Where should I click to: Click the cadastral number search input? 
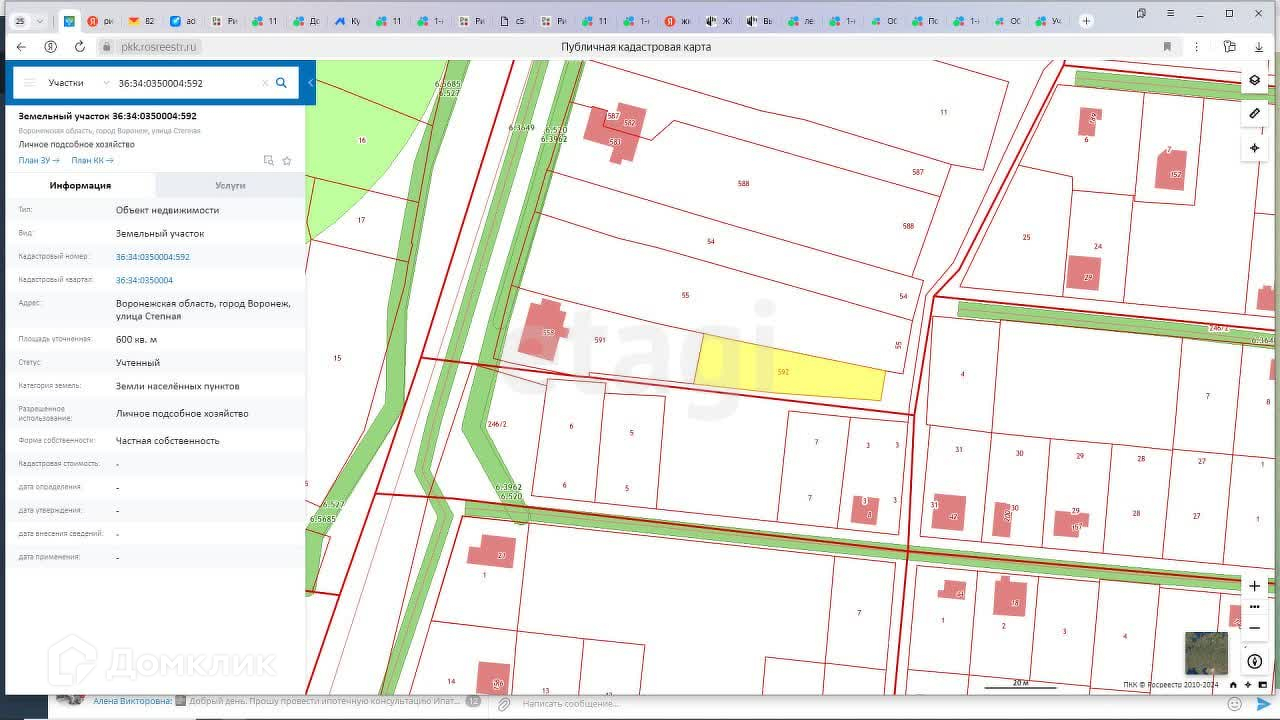pos(185,83)
